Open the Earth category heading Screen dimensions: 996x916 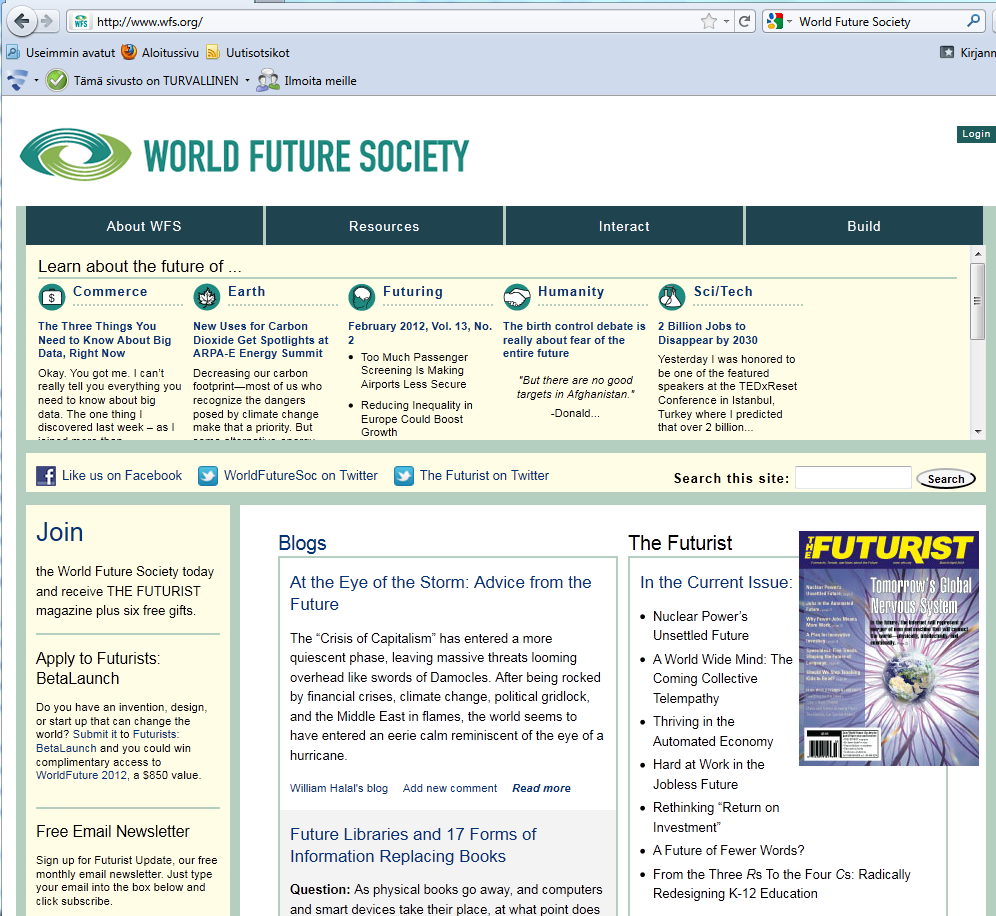(x=246, y=292)
